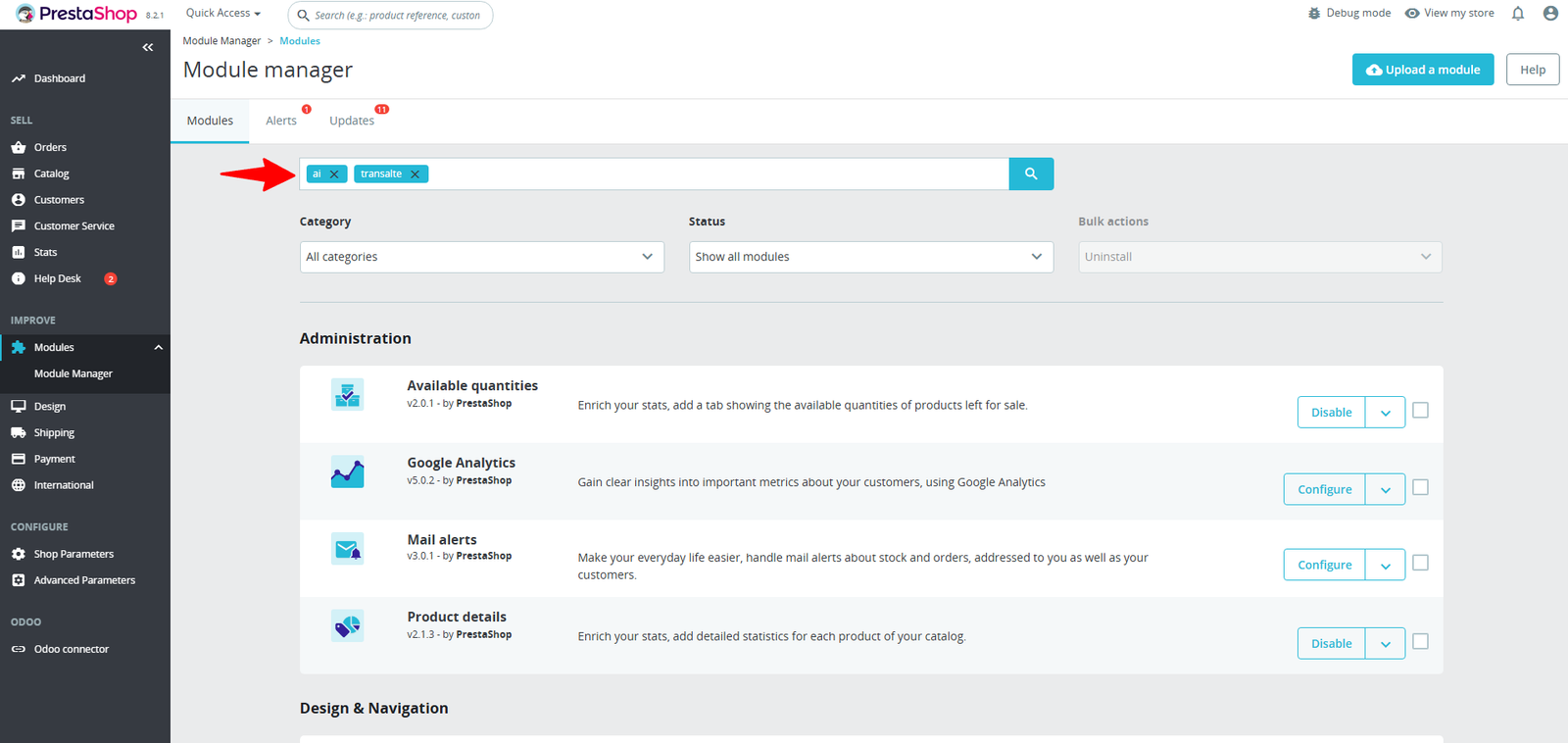
Task: Click the Mail alerts envelope icon
Action: (347, 549)
